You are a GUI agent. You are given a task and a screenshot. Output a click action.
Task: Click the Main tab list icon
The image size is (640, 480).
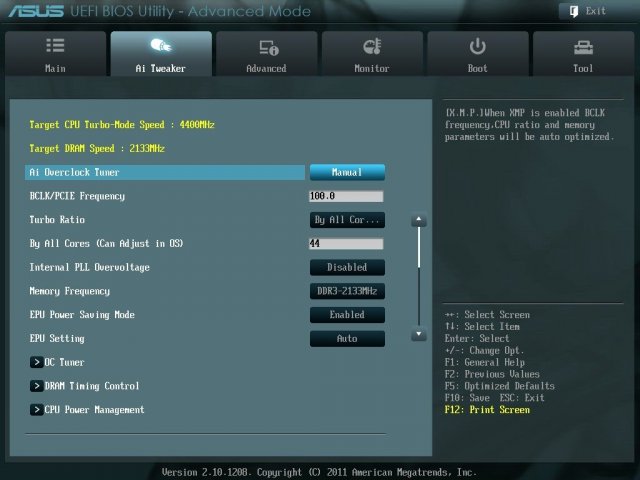point(55,47)
